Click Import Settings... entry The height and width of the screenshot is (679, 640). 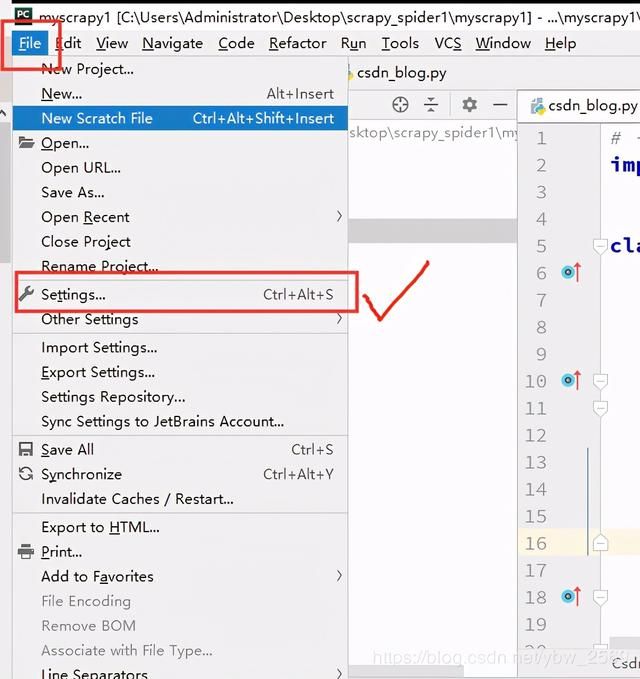coord(180,348)
